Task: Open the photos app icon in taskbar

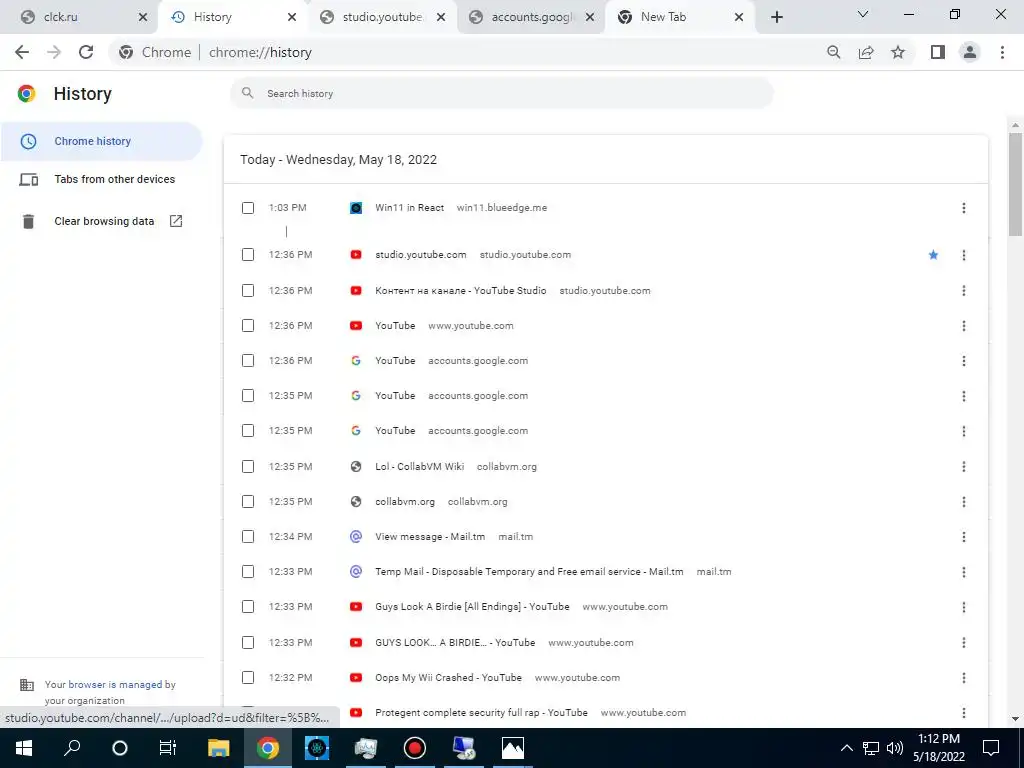Action: pyautogui.click(x=513, y=748)
